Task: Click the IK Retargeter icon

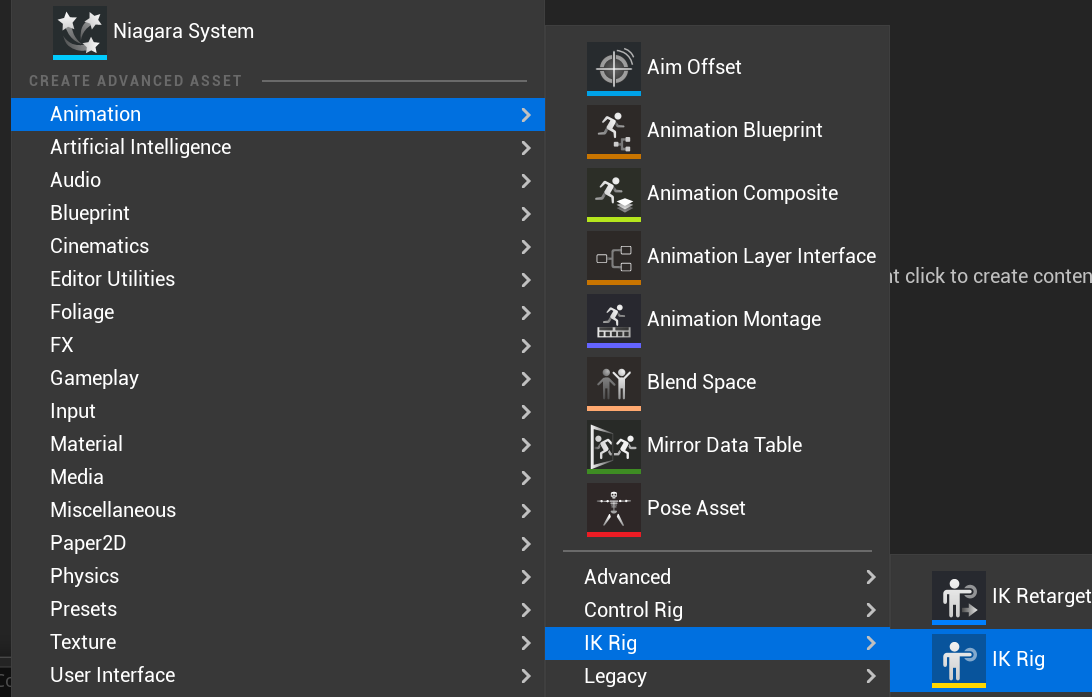Action: pyautogui.click(x=959, y=597)
